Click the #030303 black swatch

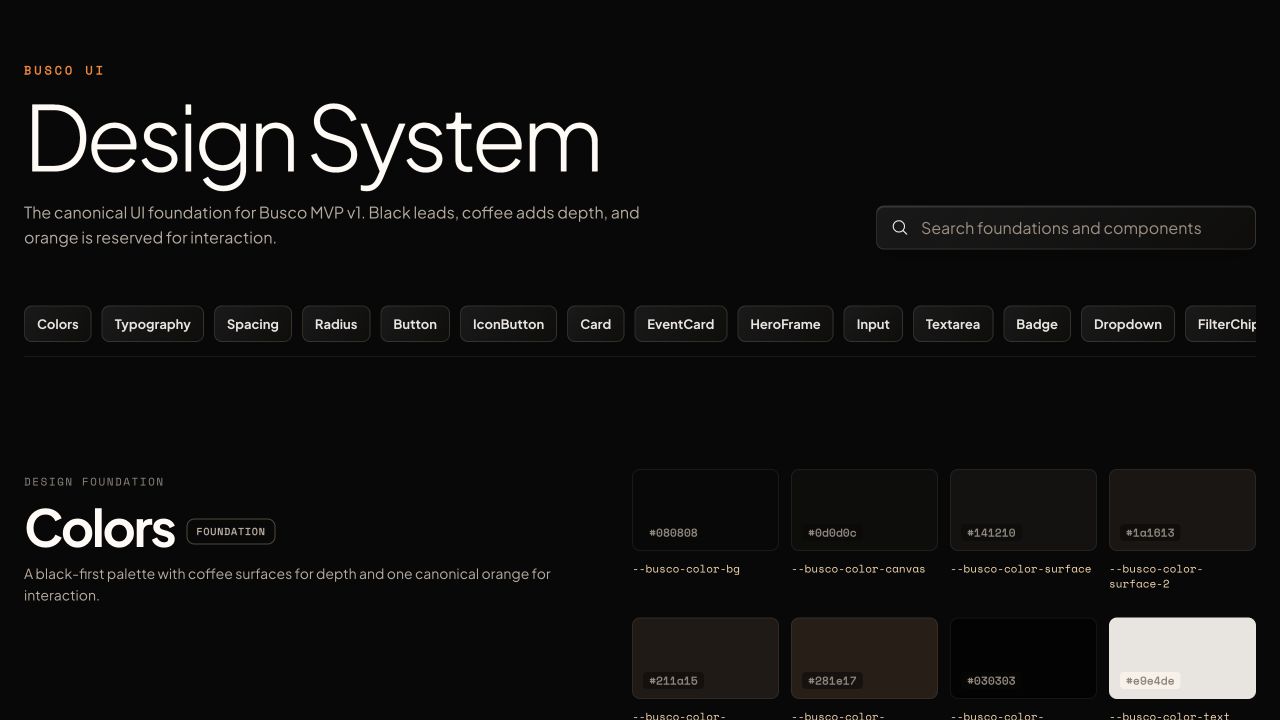[1023, 658]
